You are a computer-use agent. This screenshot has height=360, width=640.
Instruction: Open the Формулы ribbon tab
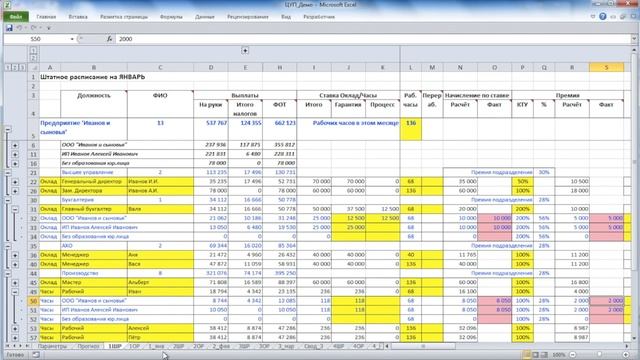pyautogui.click(x=171, y=17)
